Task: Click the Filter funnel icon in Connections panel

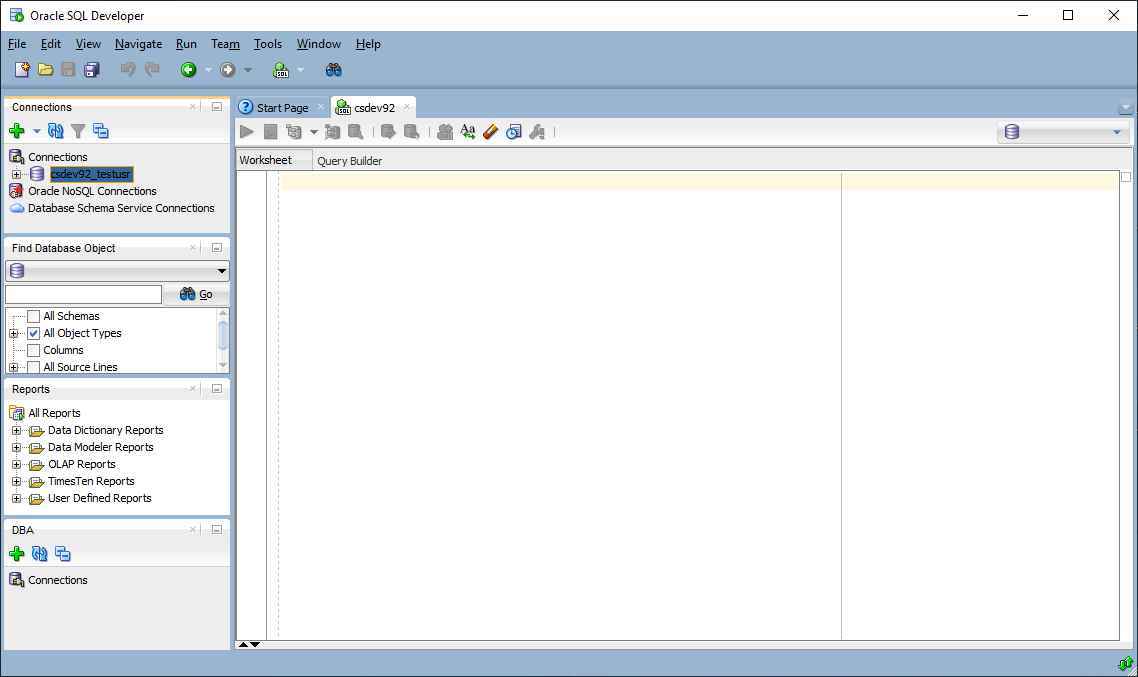Action: click(x=78, y=131)
